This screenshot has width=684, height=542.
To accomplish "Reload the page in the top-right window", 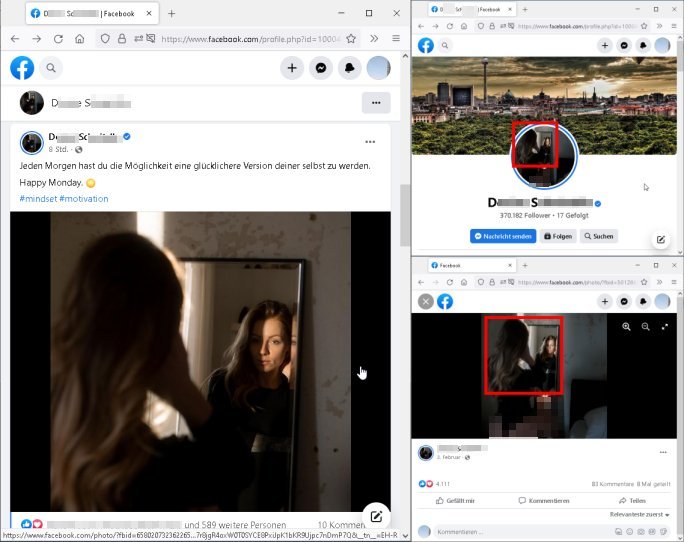I will click(450, 26).
